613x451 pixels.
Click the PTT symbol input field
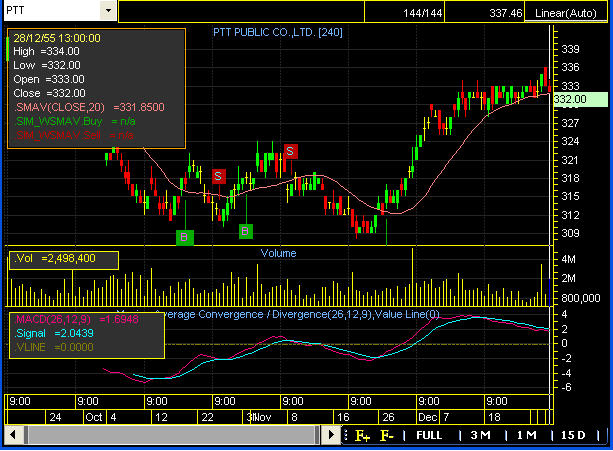(x=52, y=10)
